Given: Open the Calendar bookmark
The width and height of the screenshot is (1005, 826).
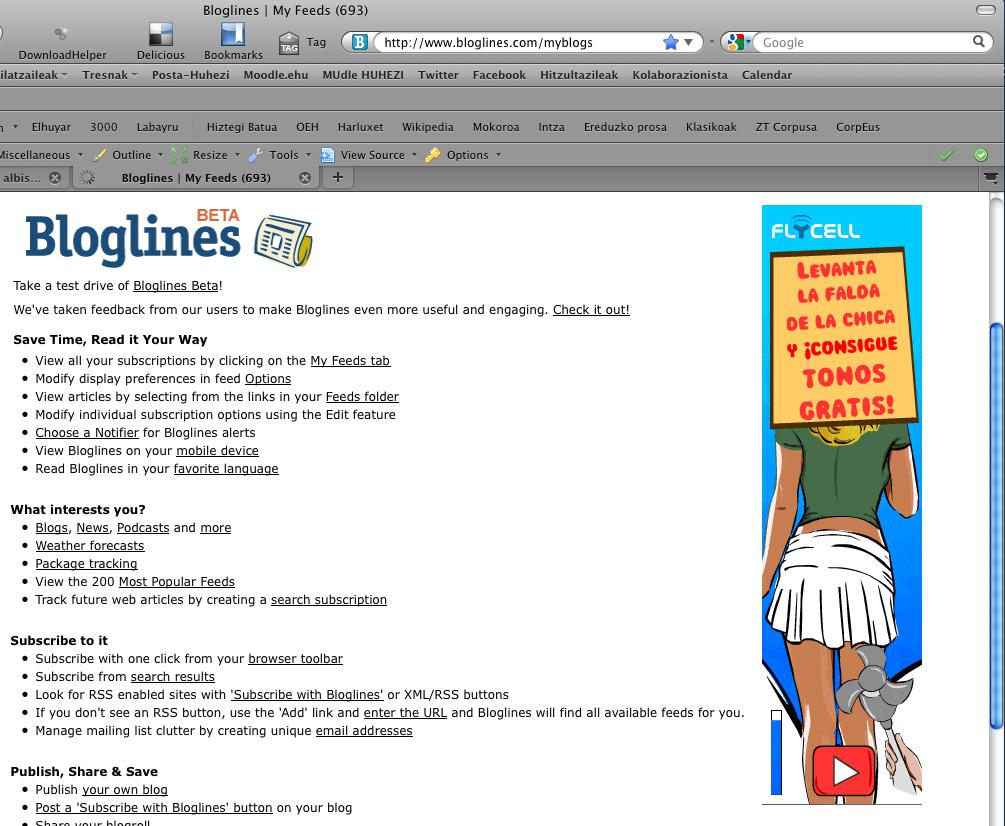Looking at the screenshot, I should tap(767, 75).
